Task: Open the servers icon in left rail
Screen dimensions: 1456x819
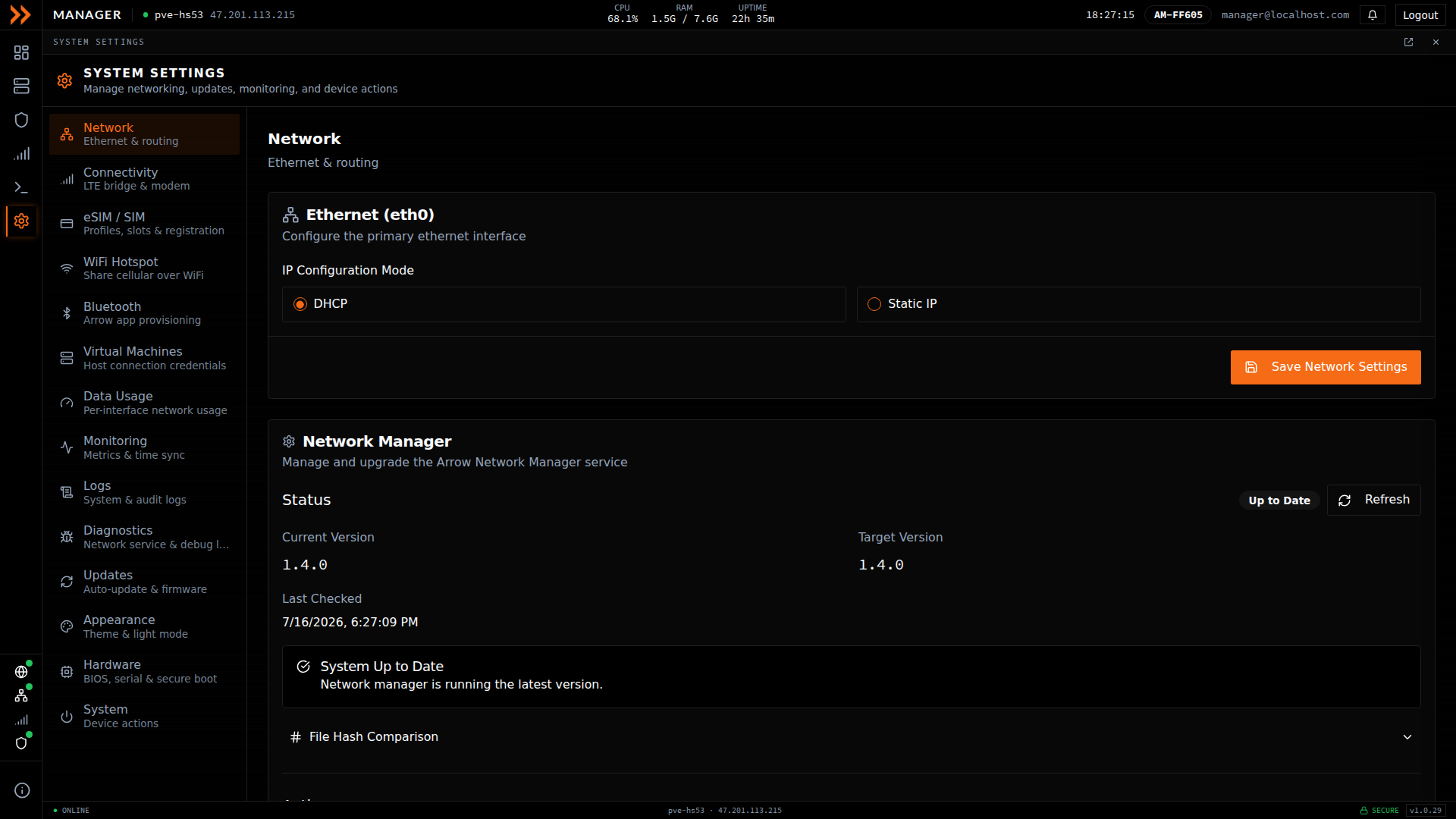Action: [x=21, y=86]
